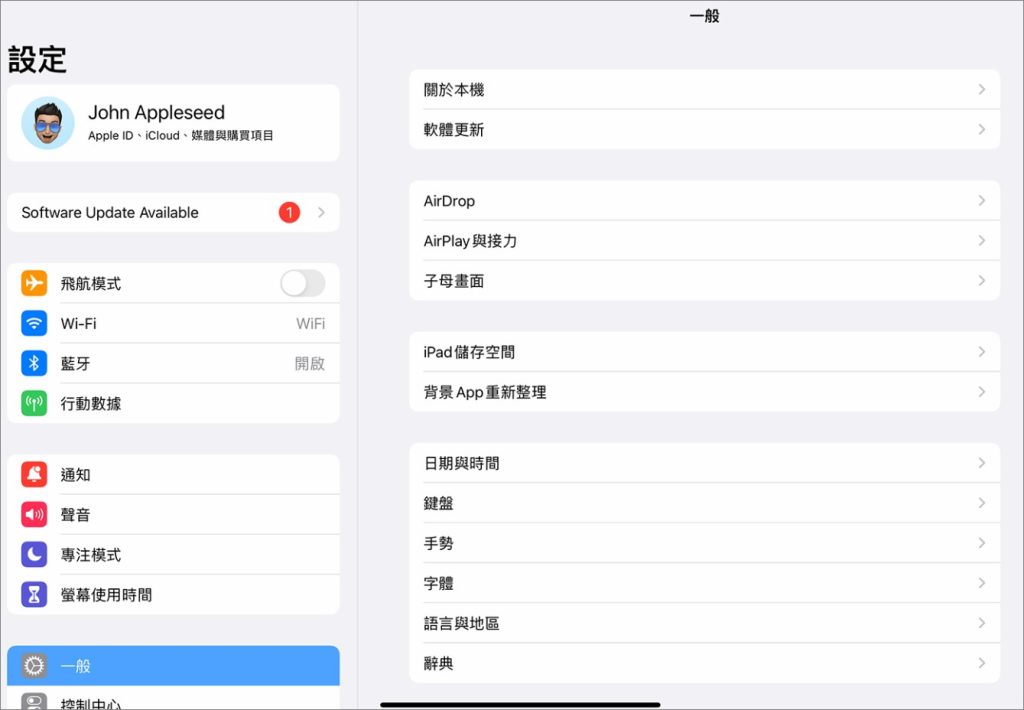Tap the Wi-Fi network value WiFi
Screen dimensions: 1024x710
click(310, 323)
